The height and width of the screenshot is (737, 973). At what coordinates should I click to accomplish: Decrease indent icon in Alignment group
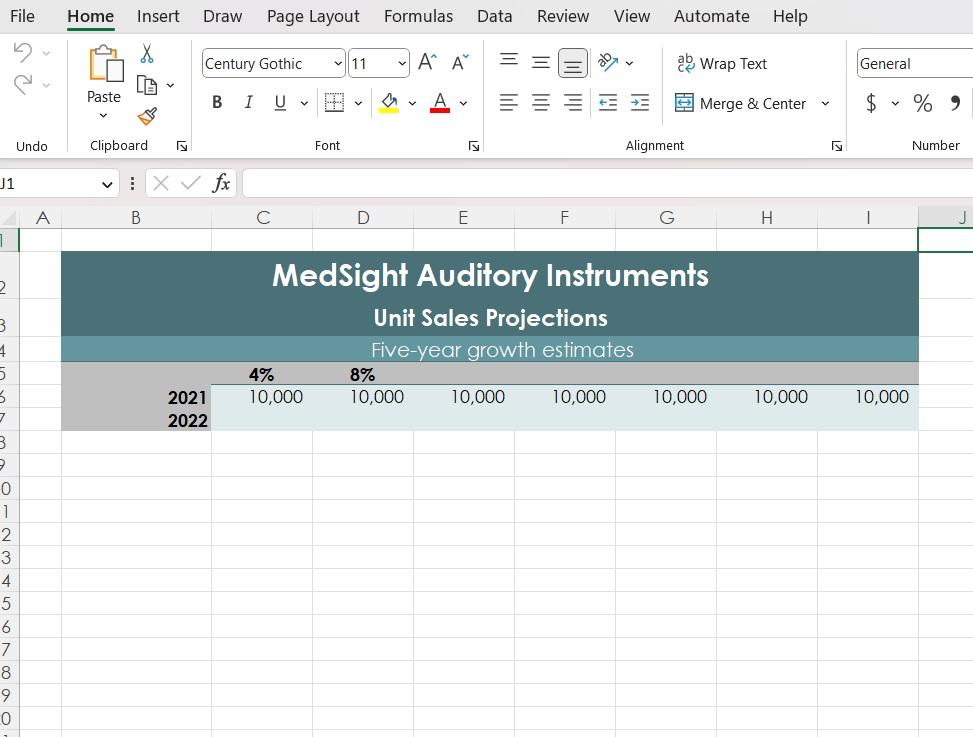[608, 102]
